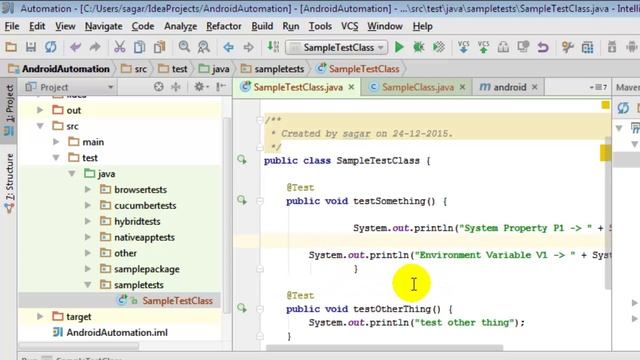
Task: Expand the cucumbertests package
Action: (88, 205)
